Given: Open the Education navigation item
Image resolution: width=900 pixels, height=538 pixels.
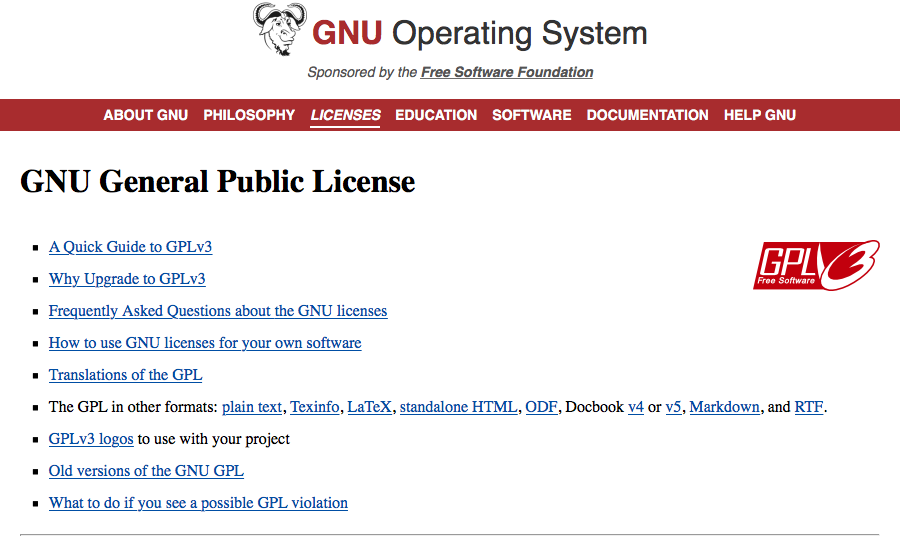Looking at the screenshot, I should tap(436, 115).
